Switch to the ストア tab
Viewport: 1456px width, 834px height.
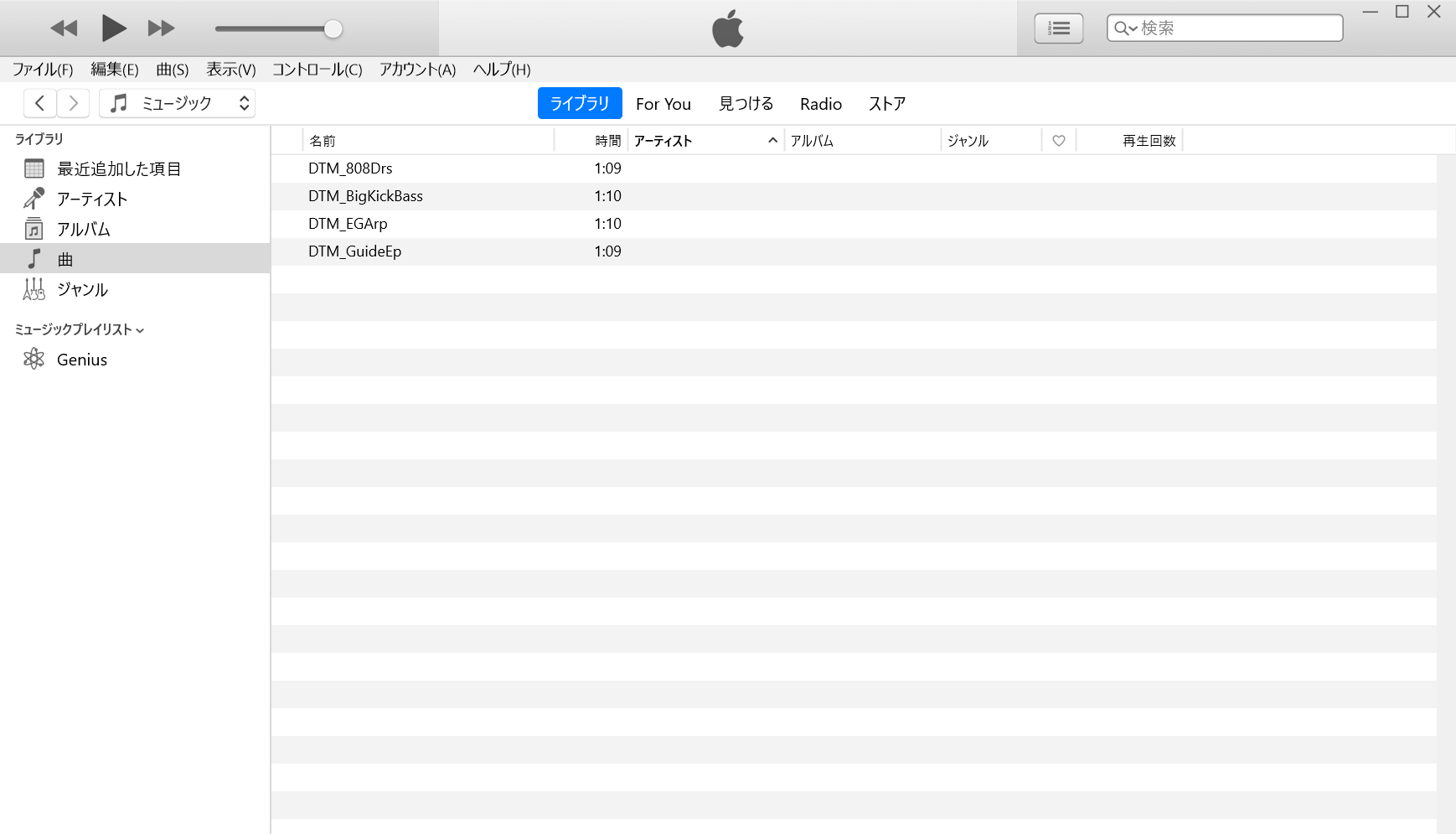(887, 103)
